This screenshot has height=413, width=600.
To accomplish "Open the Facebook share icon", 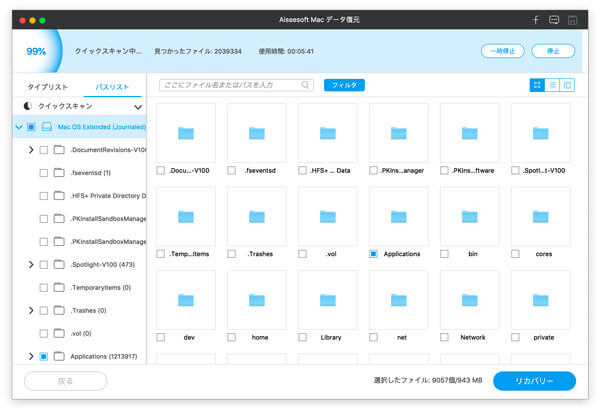I will [535, 20].
